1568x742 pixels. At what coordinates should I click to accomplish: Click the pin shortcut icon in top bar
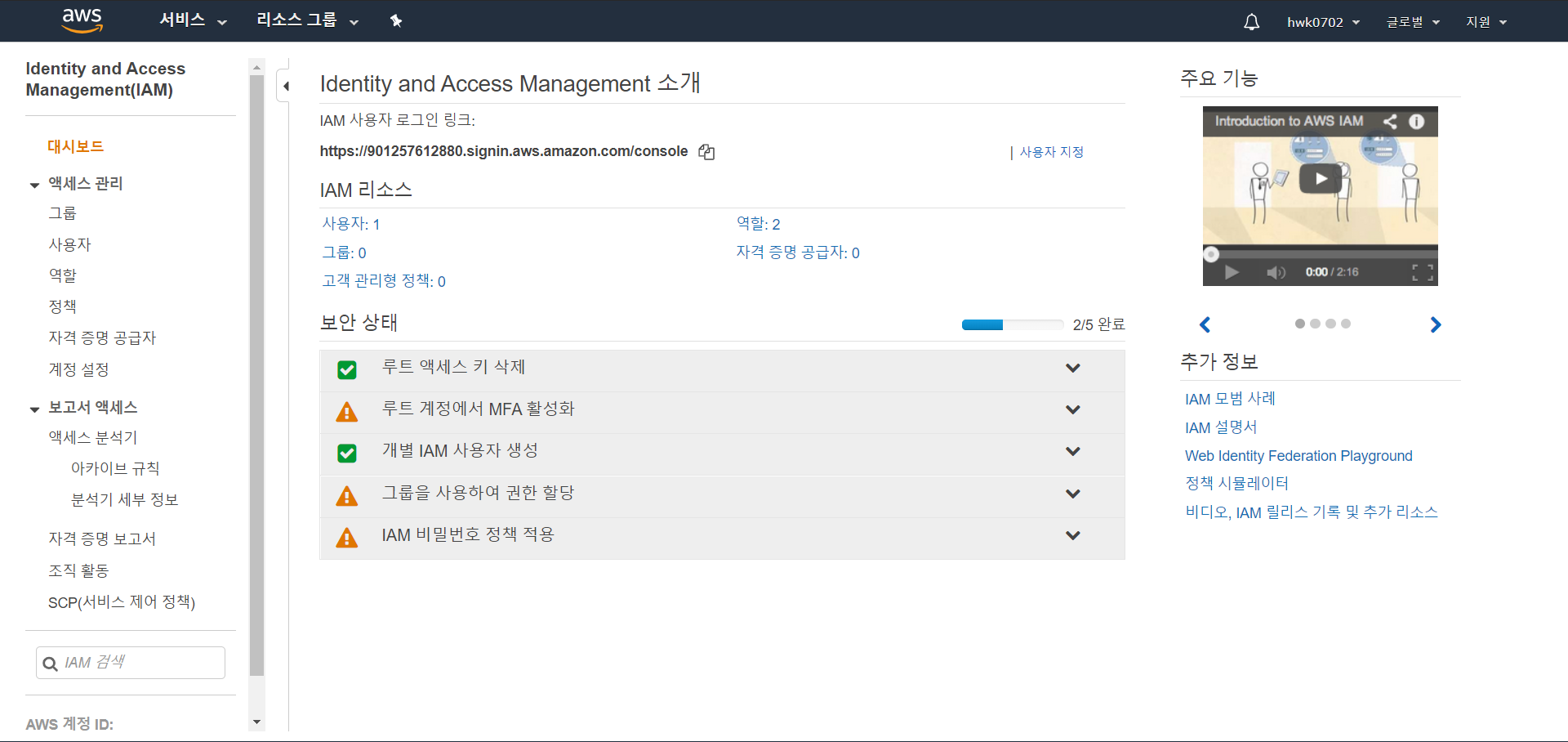pos(396,20)
